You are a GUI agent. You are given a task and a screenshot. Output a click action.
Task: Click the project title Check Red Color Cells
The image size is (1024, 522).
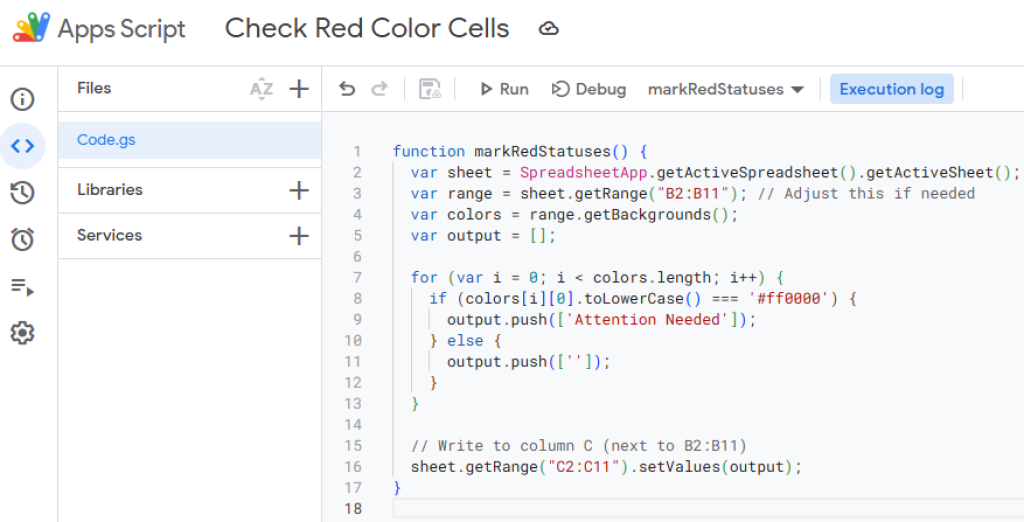(367, 28)
